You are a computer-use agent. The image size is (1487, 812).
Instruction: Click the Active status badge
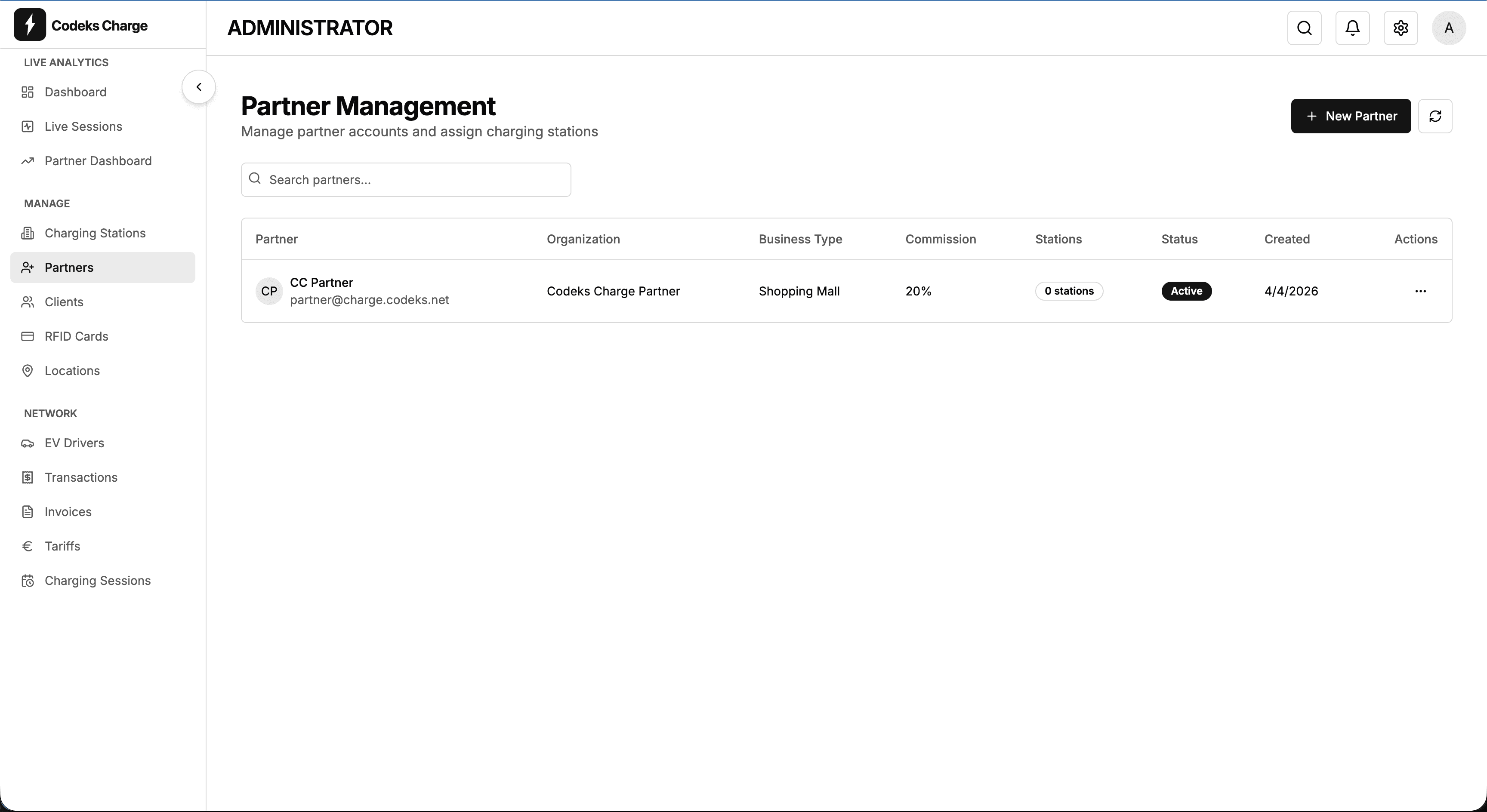[x=1186, y=291]
